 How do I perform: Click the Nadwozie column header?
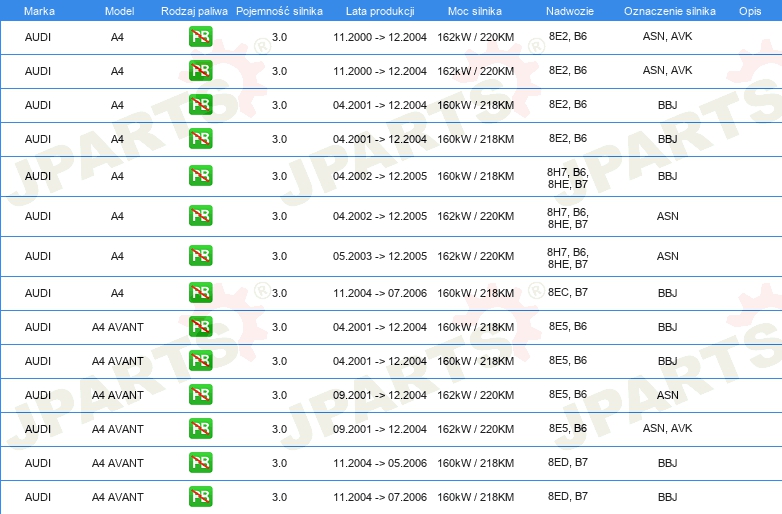click(570, 11)
